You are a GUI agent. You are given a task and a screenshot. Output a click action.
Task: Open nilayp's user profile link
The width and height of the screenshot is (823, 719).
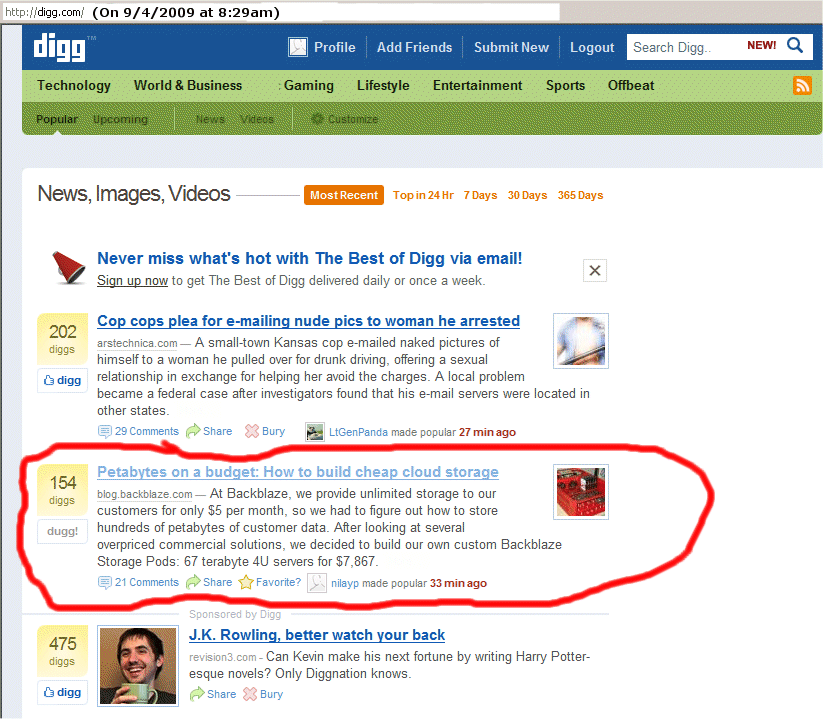tap(345, 583)
